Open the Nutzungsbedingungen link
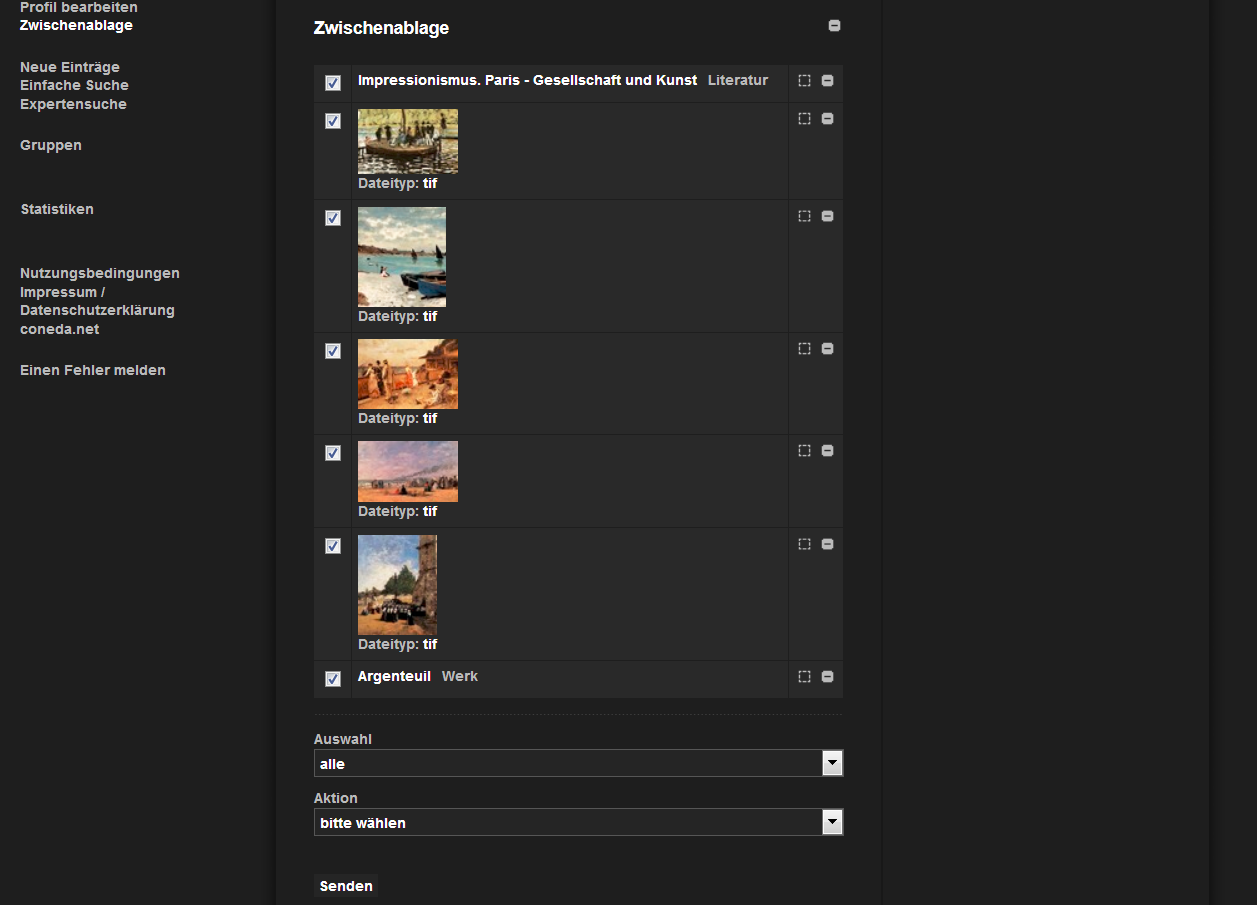Image resolution: width=1257 pixels, height=905 pixels. [x=100, y=273]
